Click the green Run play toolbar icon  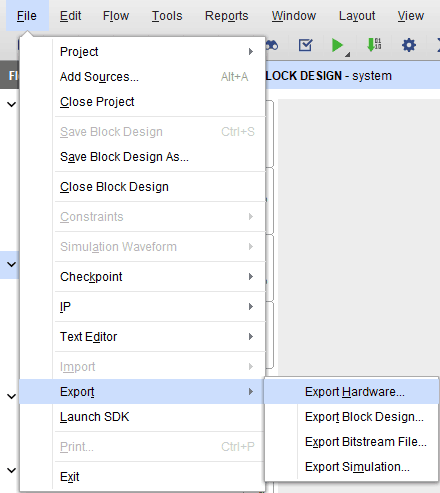[x=337, y=45]
